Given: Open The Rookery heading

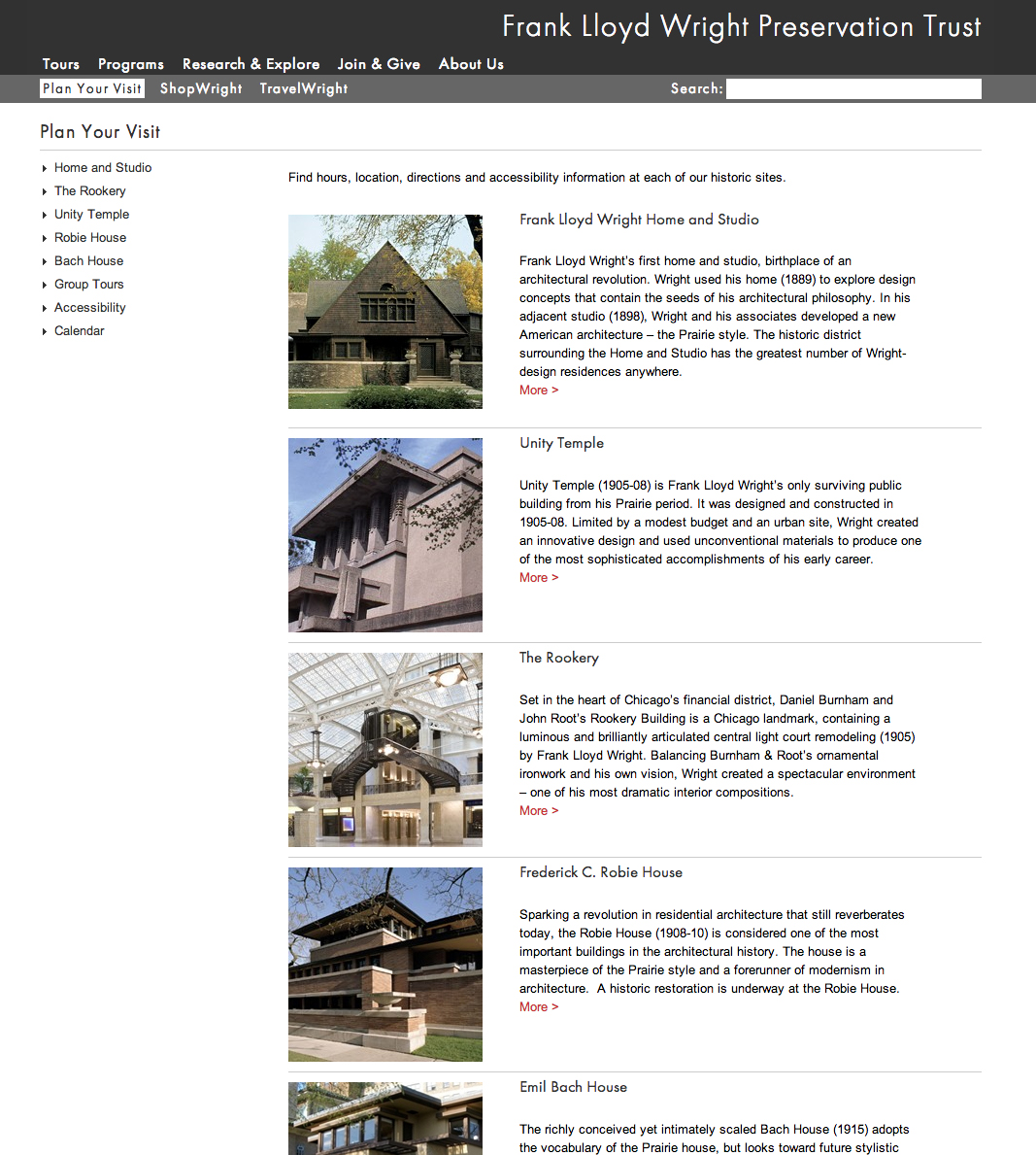Looking at the screenshot, I should 559,658.
